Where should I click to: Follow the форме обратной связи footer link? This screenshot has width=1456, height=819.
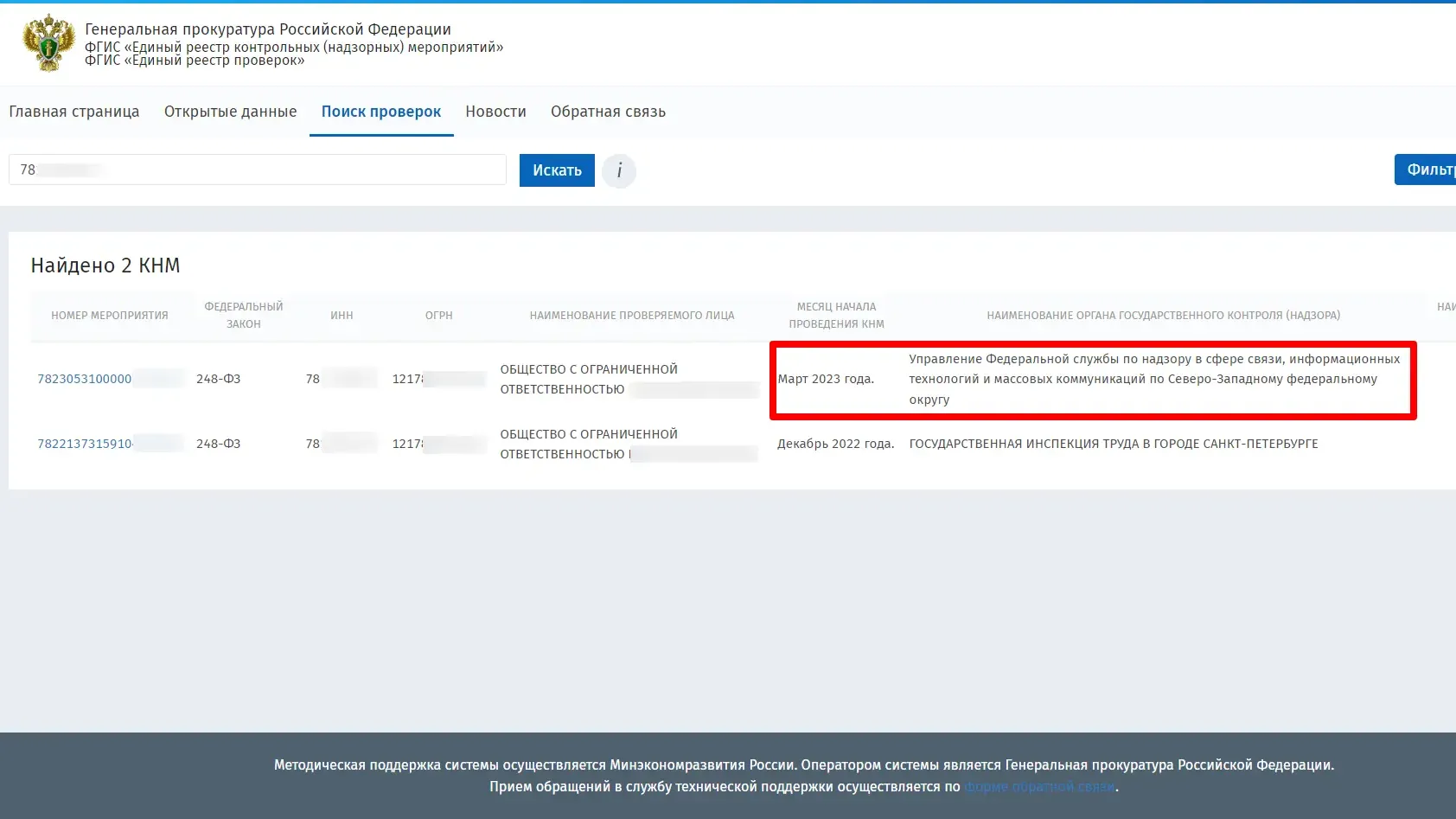(1039, 787)
